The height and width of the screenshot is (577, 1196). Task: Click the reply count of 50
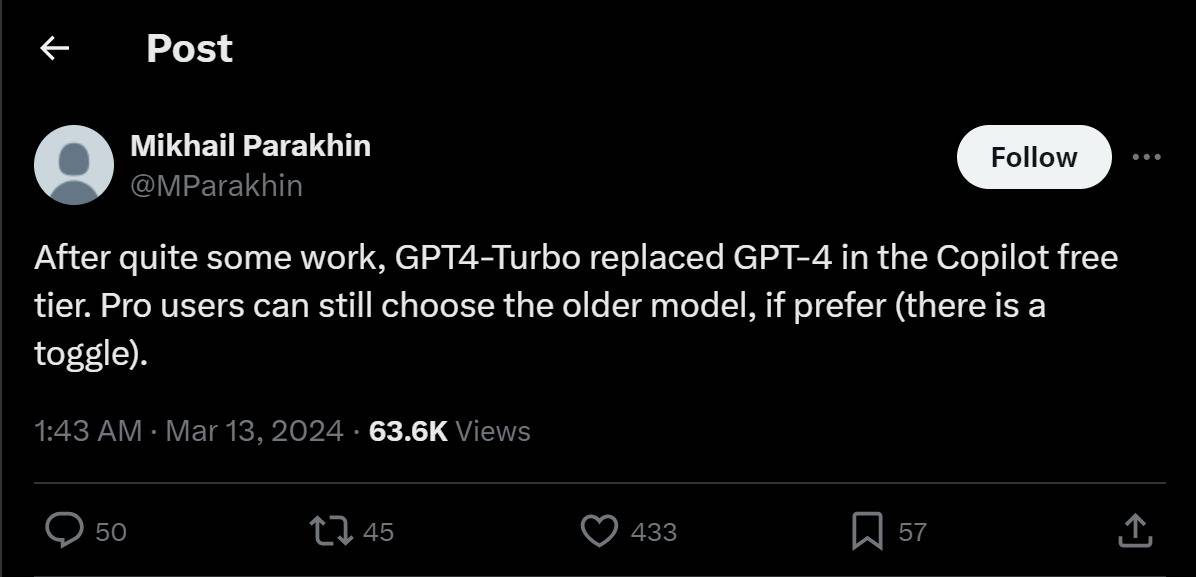[111, 532]
